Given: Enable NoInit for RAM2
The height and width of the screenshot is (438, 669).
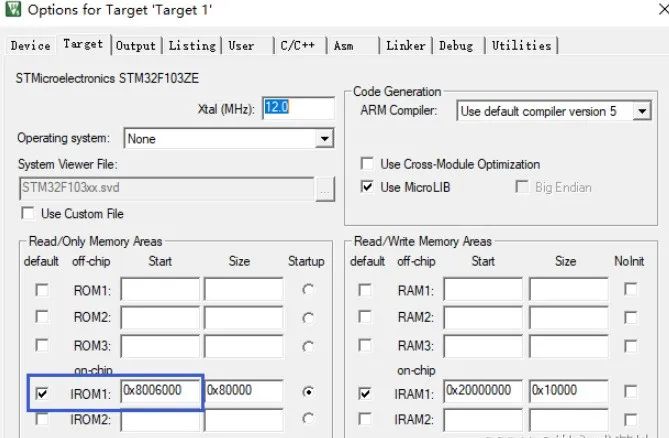Looking at the screenshot, I should (x=631, y=317).
